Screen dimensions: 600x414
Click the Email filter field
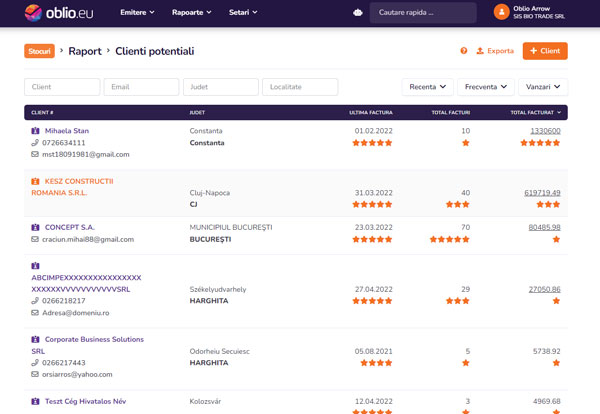[141, 87]
